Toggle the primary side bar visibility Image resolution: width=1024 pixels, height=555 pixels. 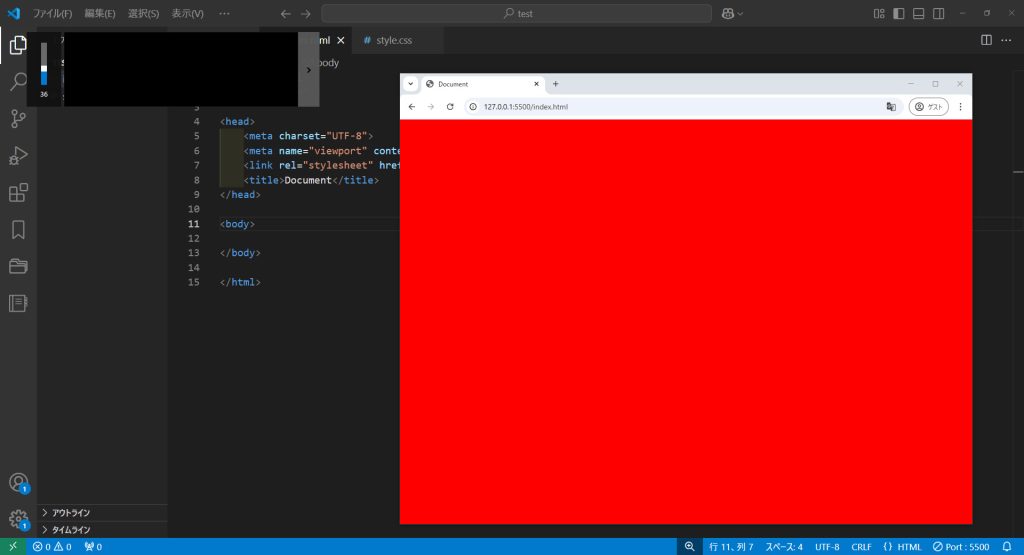(x=898, y=14)
